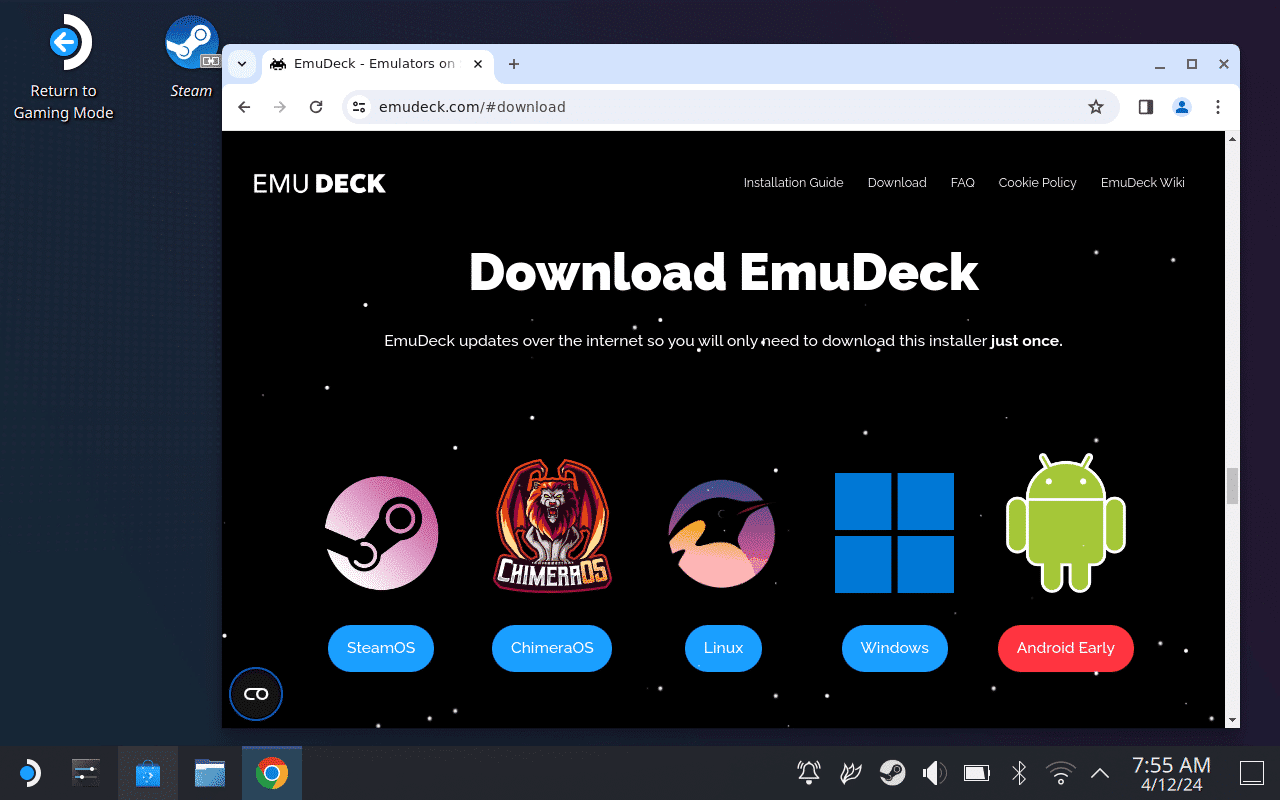Click the browser back arrow
The height and width of the screenshot is (800, 1280).
tap(244, 107)
